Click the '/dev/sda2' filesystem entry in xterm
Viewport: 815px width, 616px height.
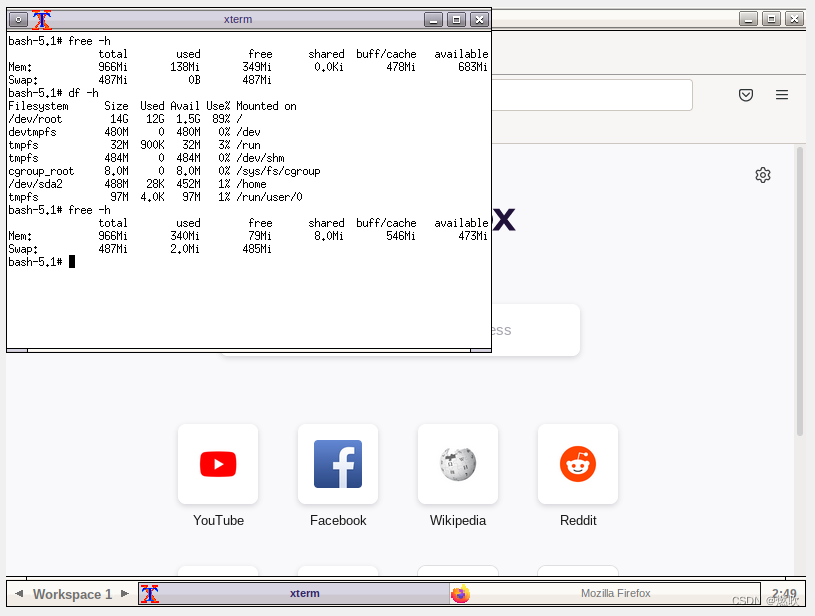[x=35, y=184]
